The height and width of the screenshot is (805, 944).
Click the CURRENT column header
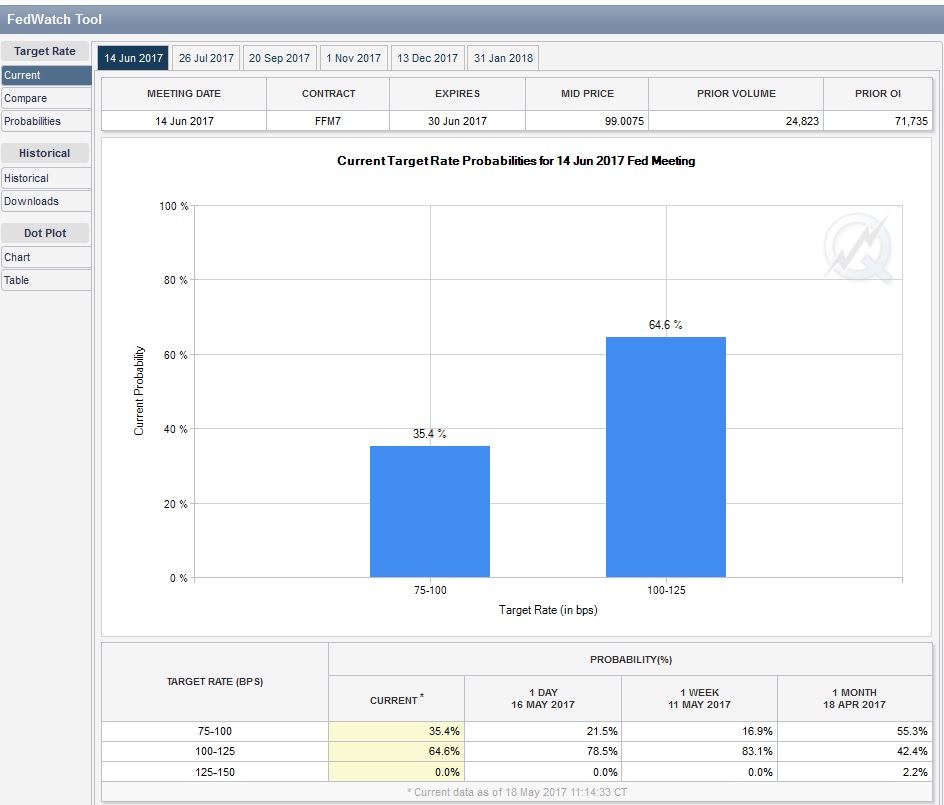pyautogui.click(x=396, y=700)
